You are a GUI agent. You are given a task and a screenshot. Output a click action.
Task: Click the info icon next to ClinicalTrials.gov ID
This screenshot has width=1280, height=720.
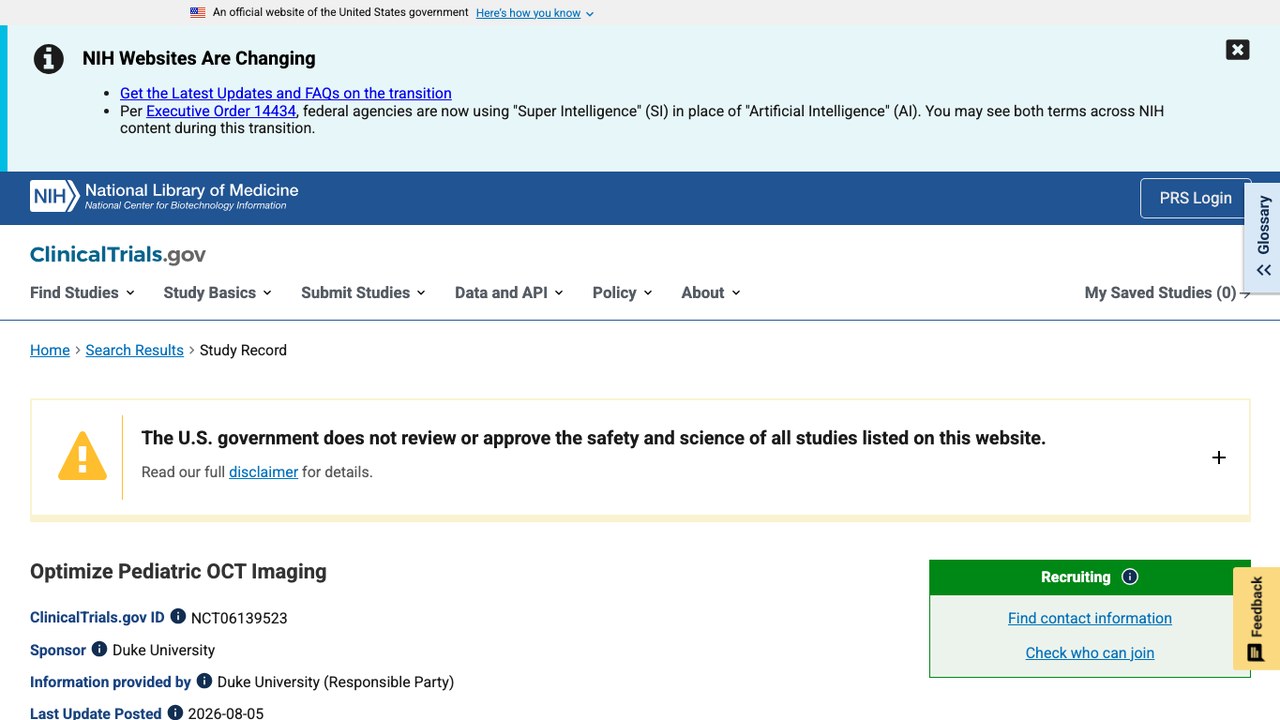tap(178, 617)
